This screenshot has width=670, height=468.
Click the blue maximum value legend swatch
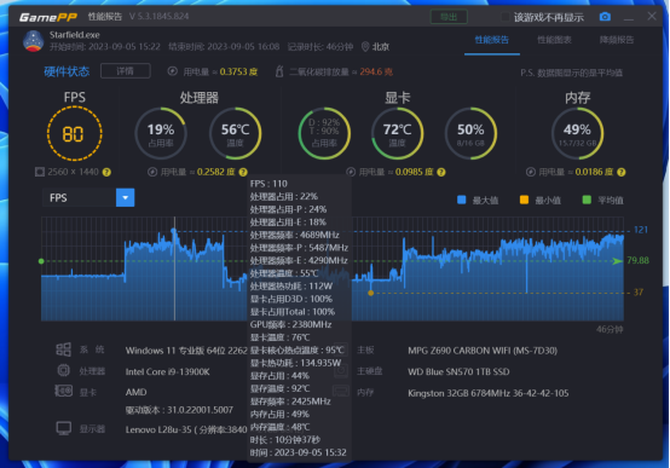point(461,200)
